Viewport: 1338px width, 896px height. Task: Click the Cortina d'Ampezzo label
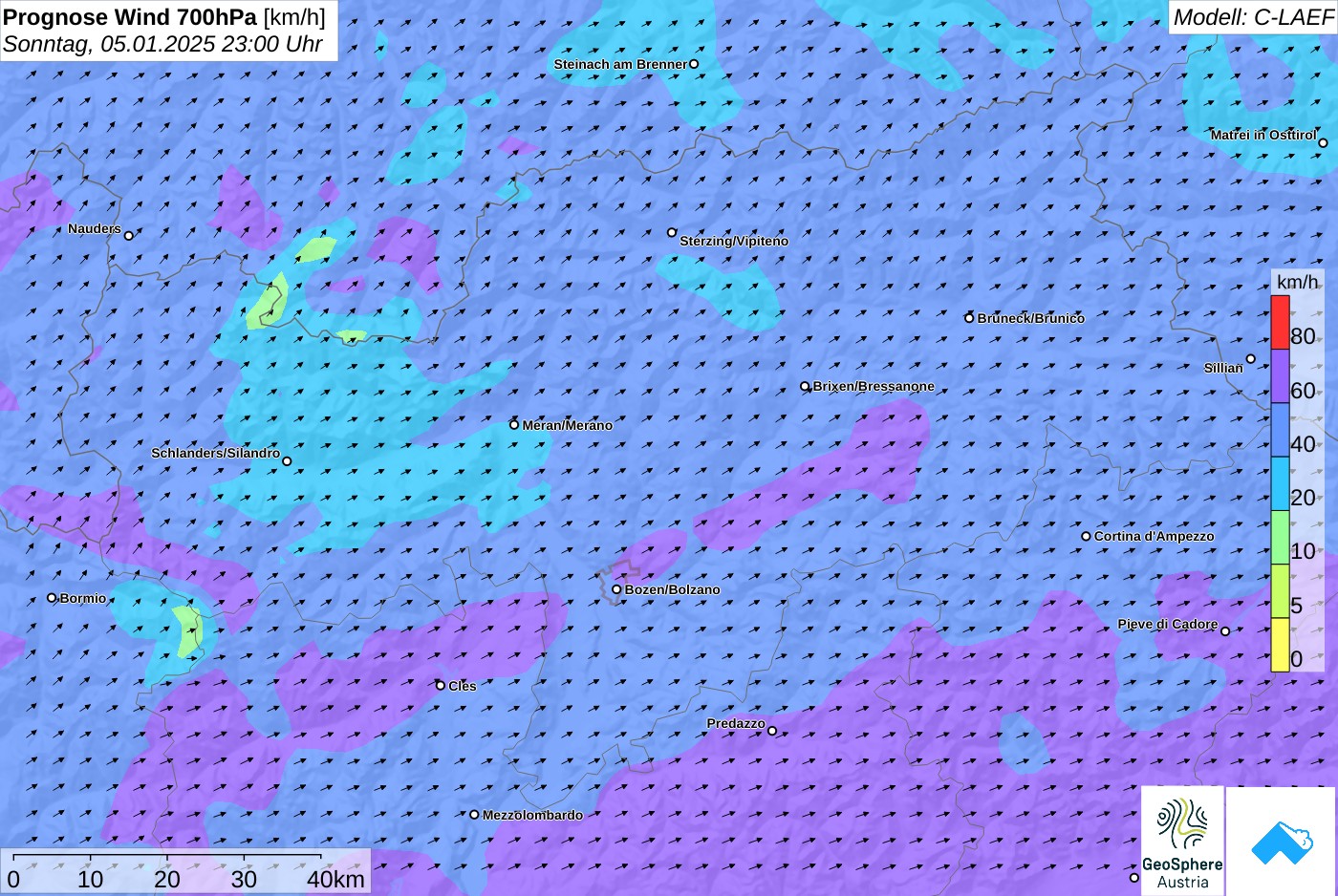pos(1155,536)
